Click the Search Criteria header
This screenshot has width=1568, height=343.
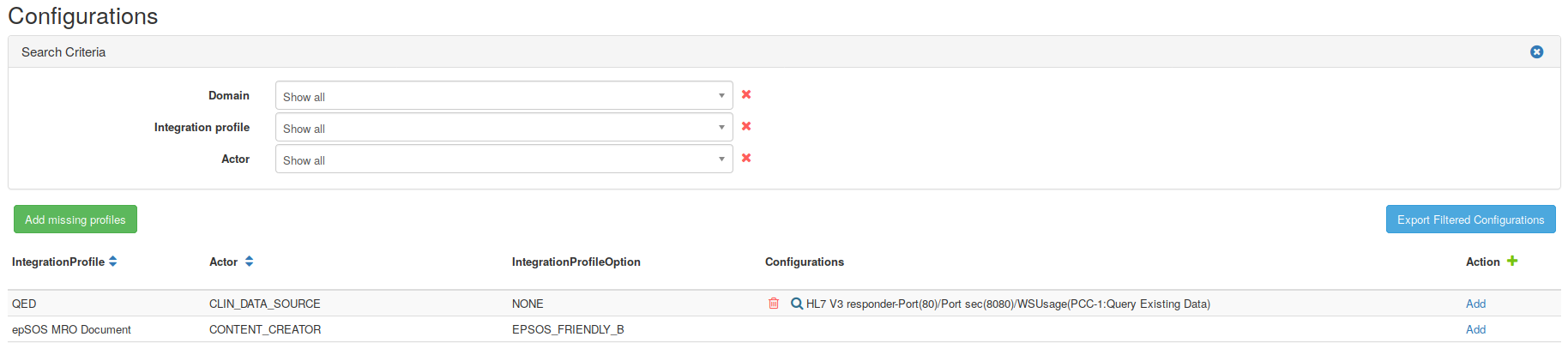[x=63, y=52]
